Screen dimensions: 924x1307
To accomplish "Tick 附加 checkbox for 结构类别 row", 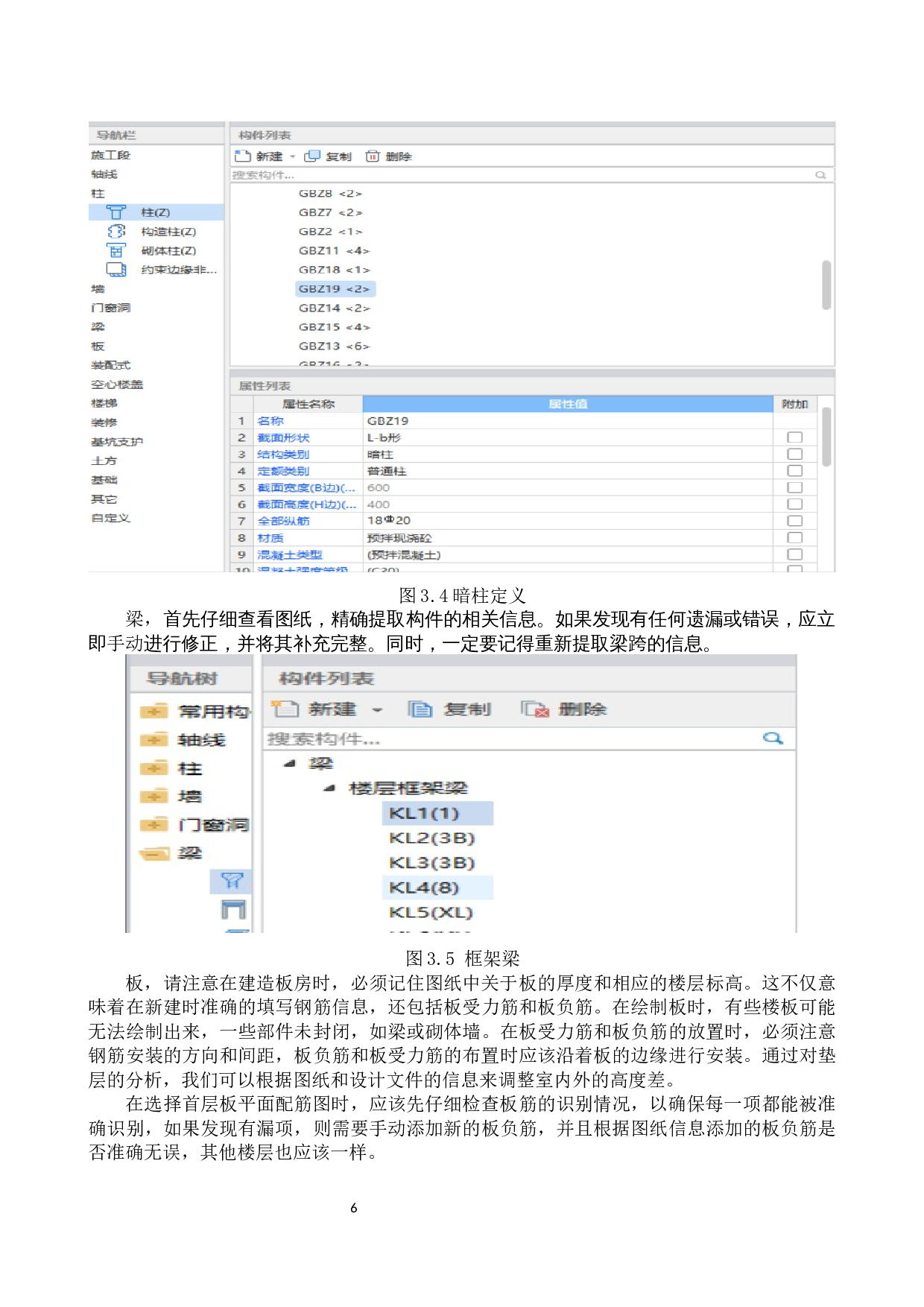I will tap(795, 454).
